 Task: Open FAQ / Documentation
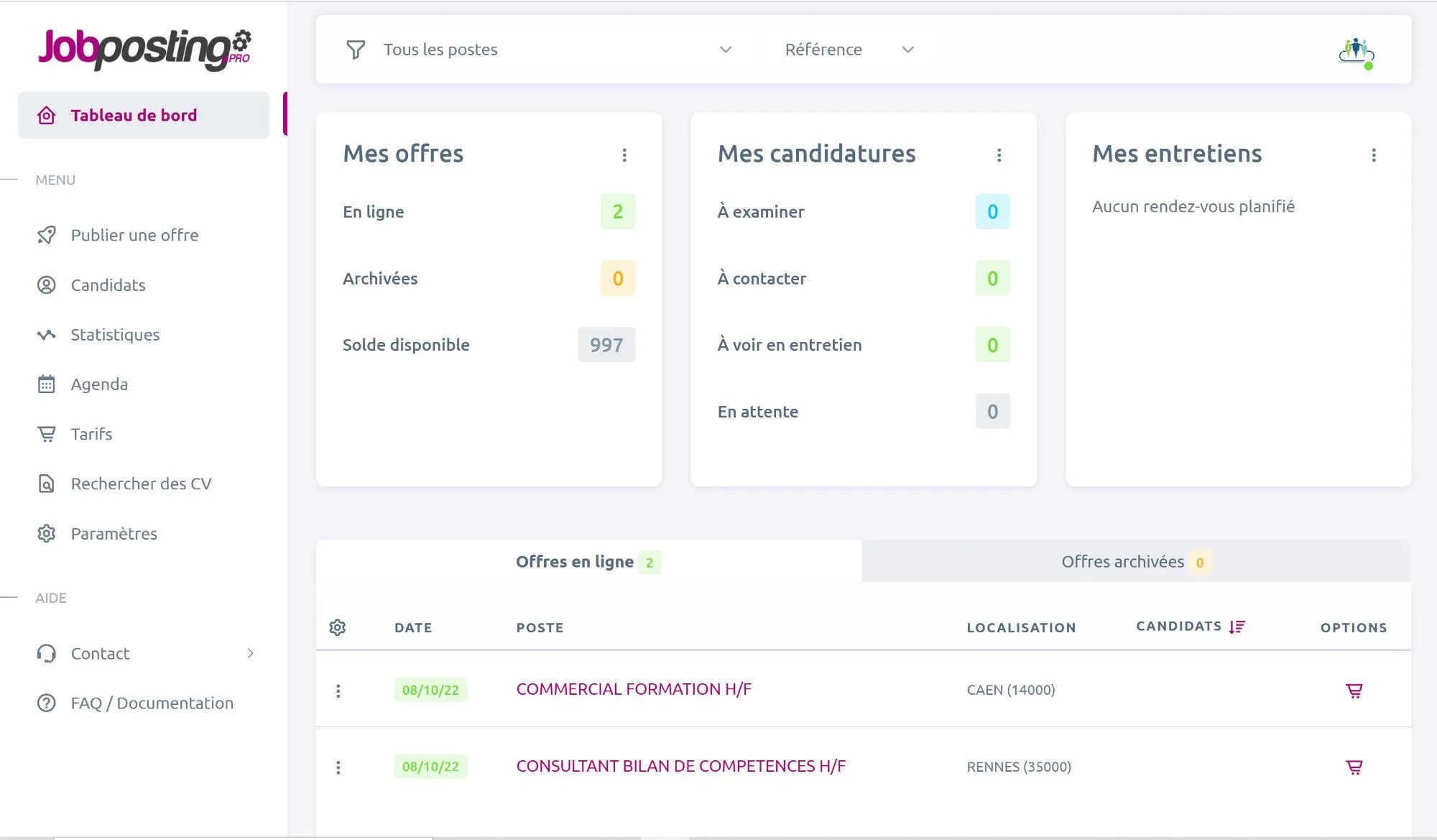pos(144,703)
